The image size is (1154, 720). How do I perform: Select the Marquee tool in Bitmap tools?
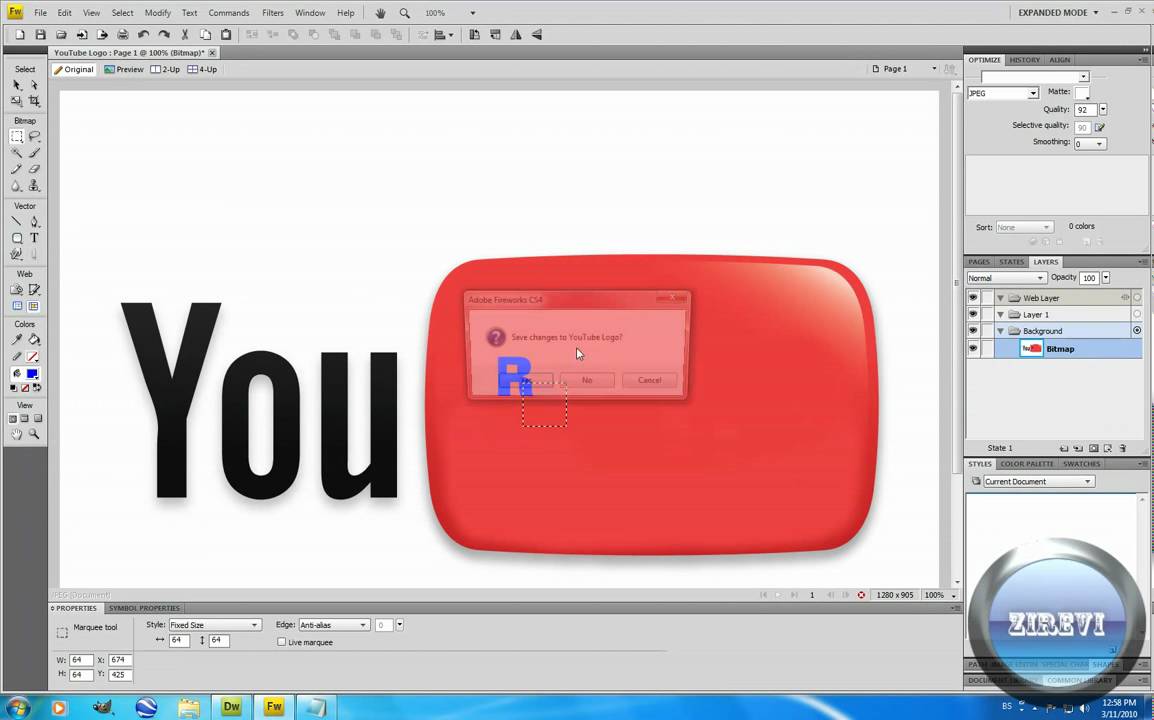click(x=17, y=137)
